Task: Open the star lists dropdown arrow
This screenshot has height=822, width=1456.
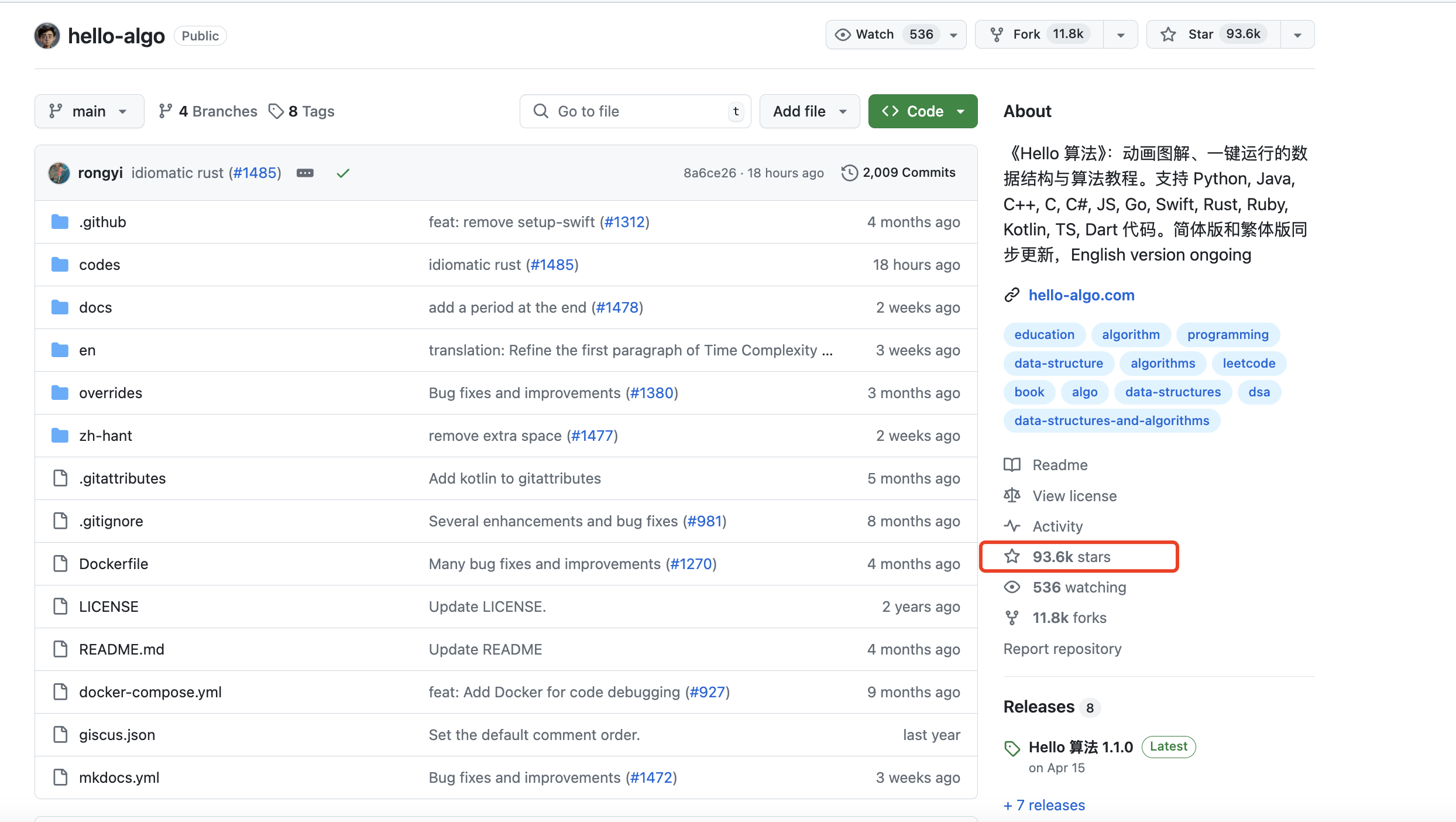Action: pyautogui.click(x=1297, y=35)
